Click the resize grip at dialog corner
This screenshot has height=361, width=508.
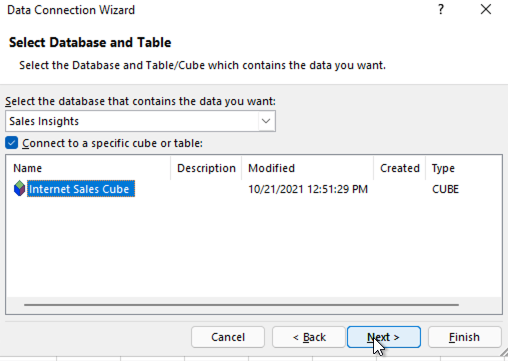[504, 352]
